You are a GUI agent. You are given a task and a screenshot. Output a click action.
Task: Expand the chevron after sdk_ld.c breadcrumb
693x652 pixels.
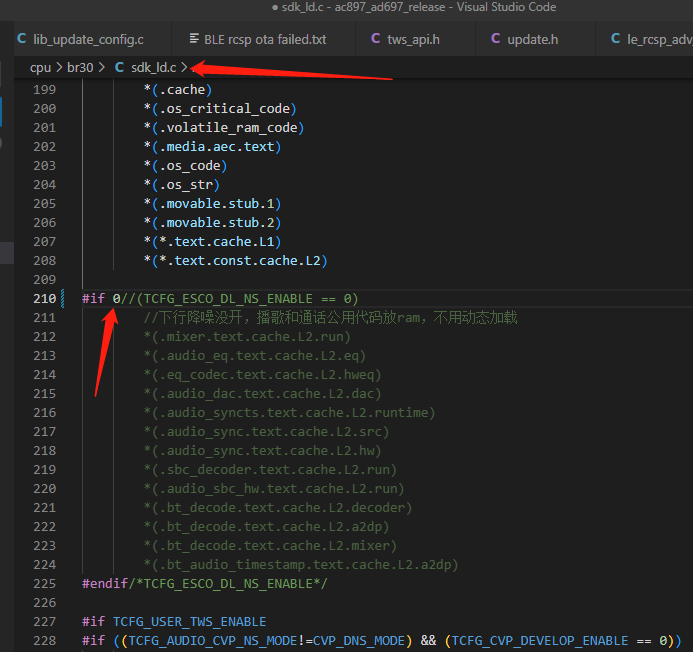[x=184, y=68]
